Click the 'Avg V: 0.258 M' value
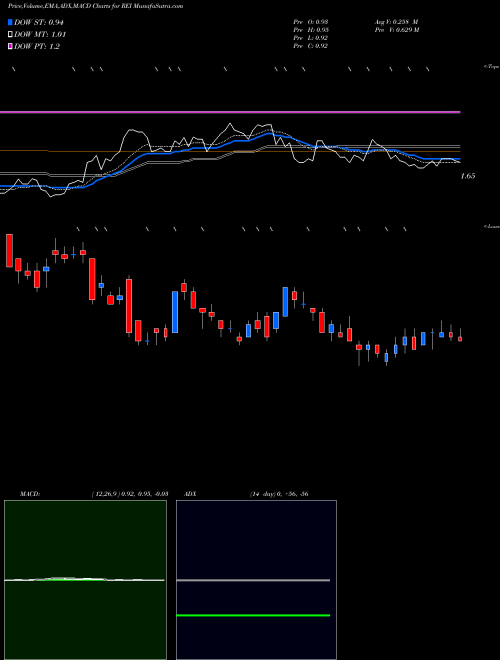The height and width of the screenshot is (660, 500). 396,22
